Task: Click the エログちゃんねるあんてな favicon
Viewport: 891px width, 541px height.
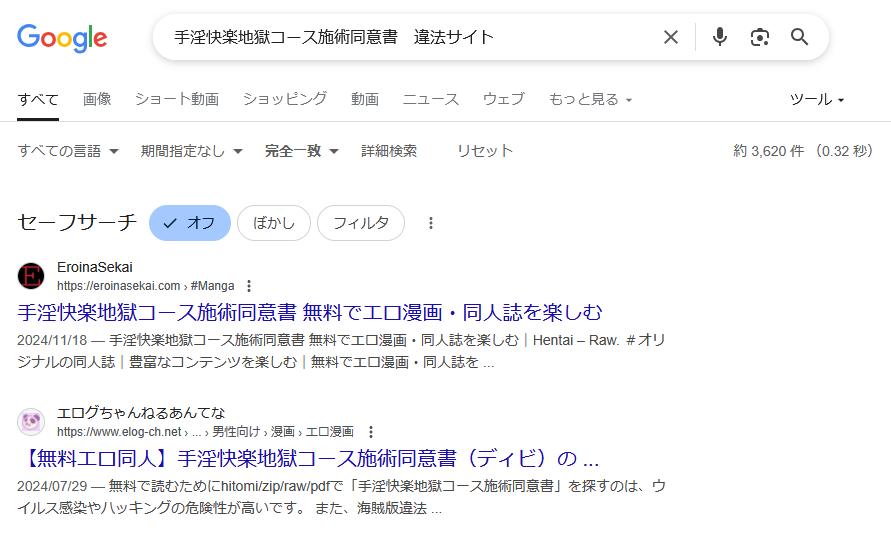Action: pos(31,422)
